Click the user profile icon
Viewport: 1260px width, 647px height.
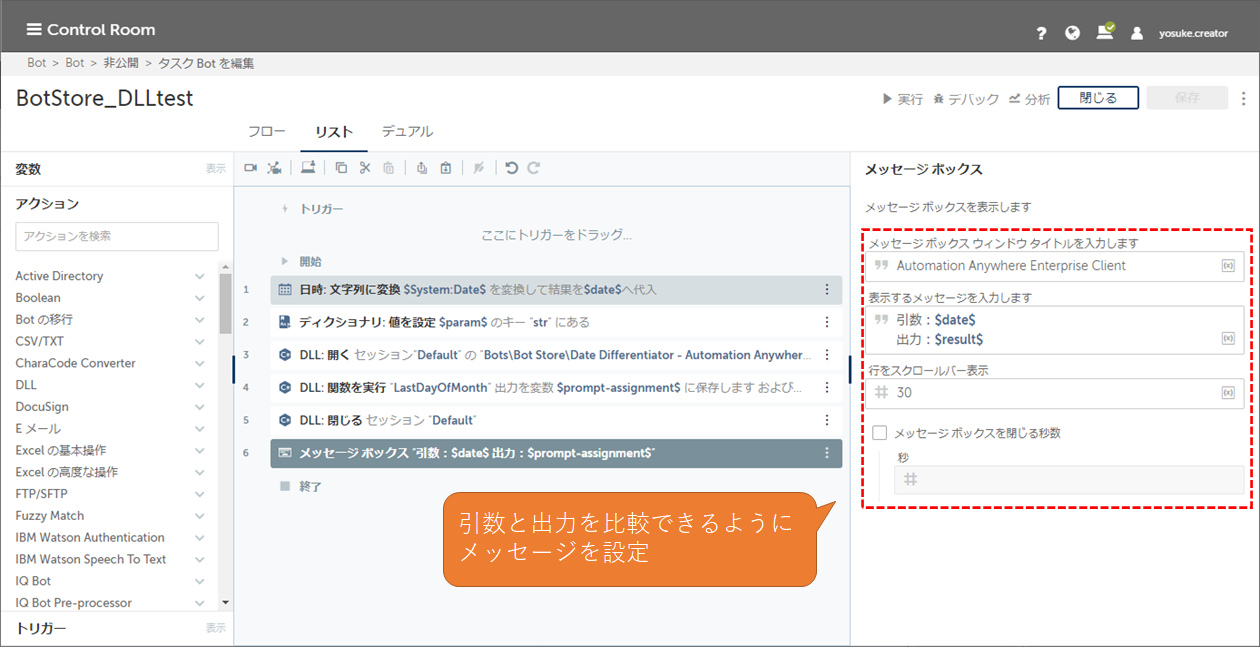[1137, 33]
